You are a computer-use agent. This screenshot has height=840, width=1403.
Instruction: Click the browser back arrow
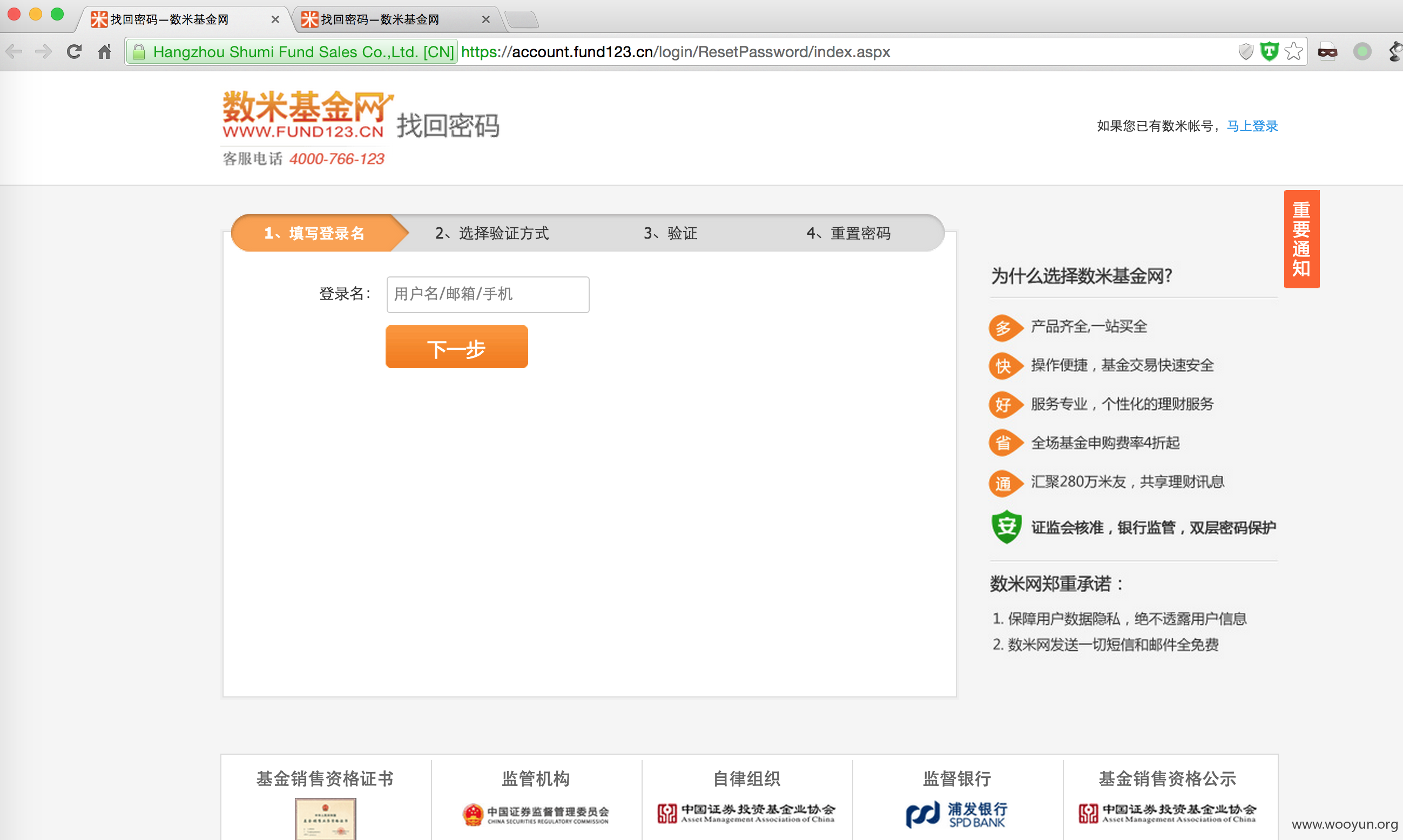[14, 52]
